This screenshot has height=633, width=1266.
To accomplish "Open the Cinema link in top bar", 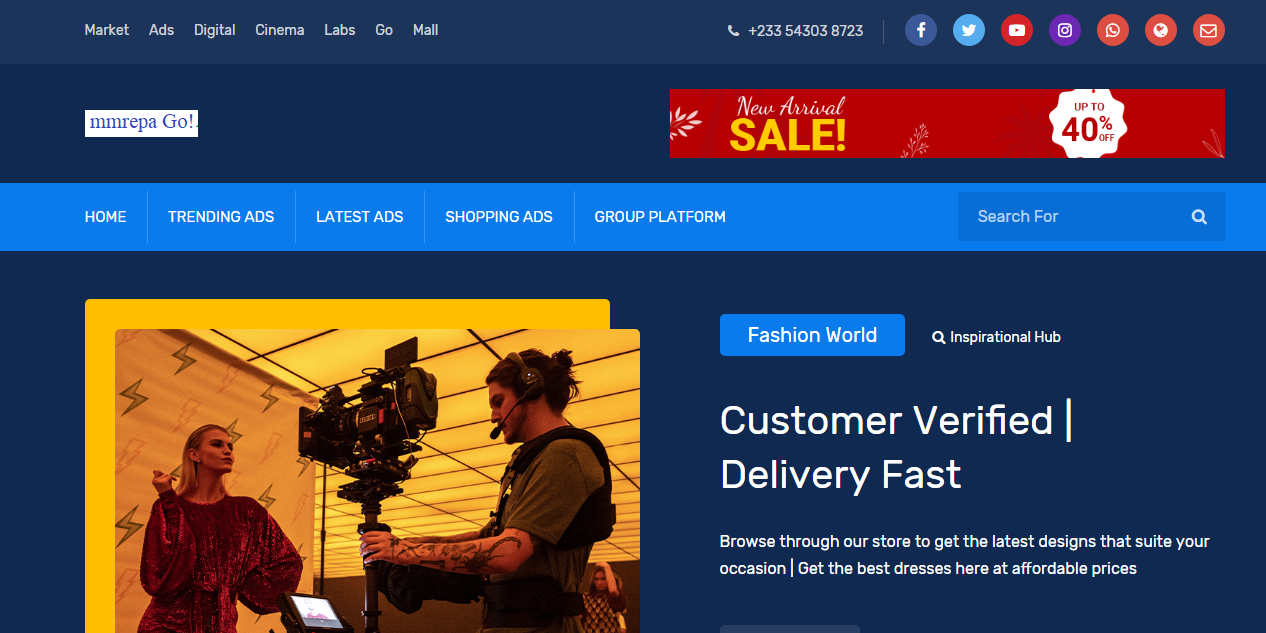I will click(280, 30).
